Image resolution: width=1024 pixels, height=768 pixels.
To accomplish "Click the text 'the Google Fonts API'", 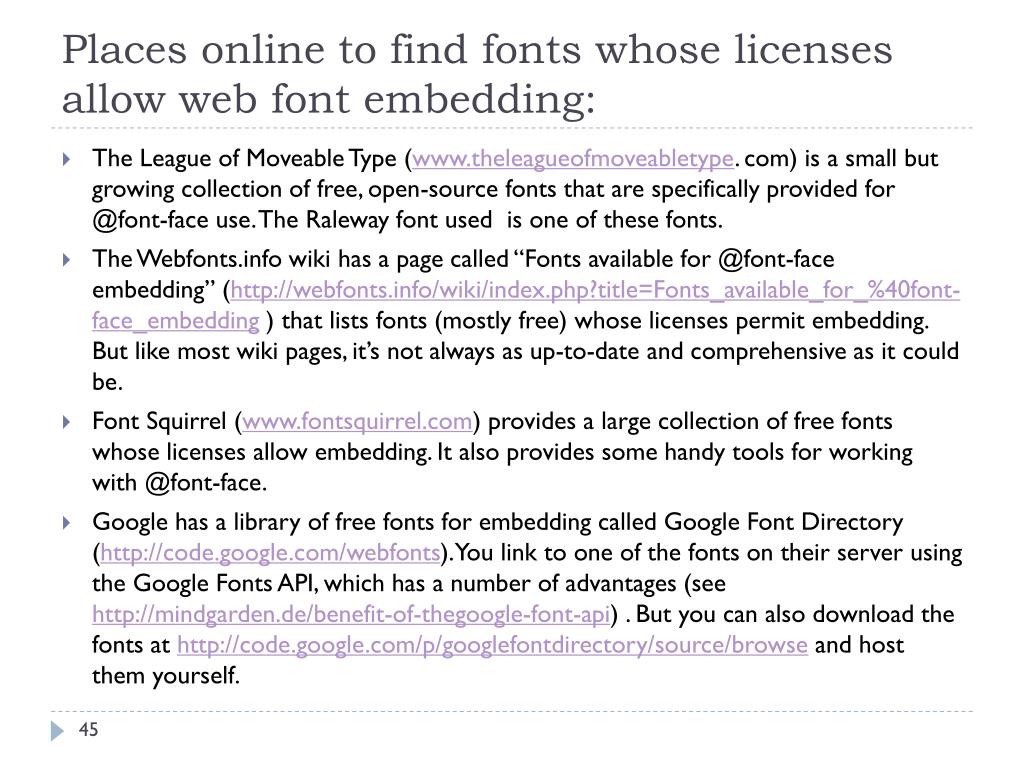I will tap(204, 583).
